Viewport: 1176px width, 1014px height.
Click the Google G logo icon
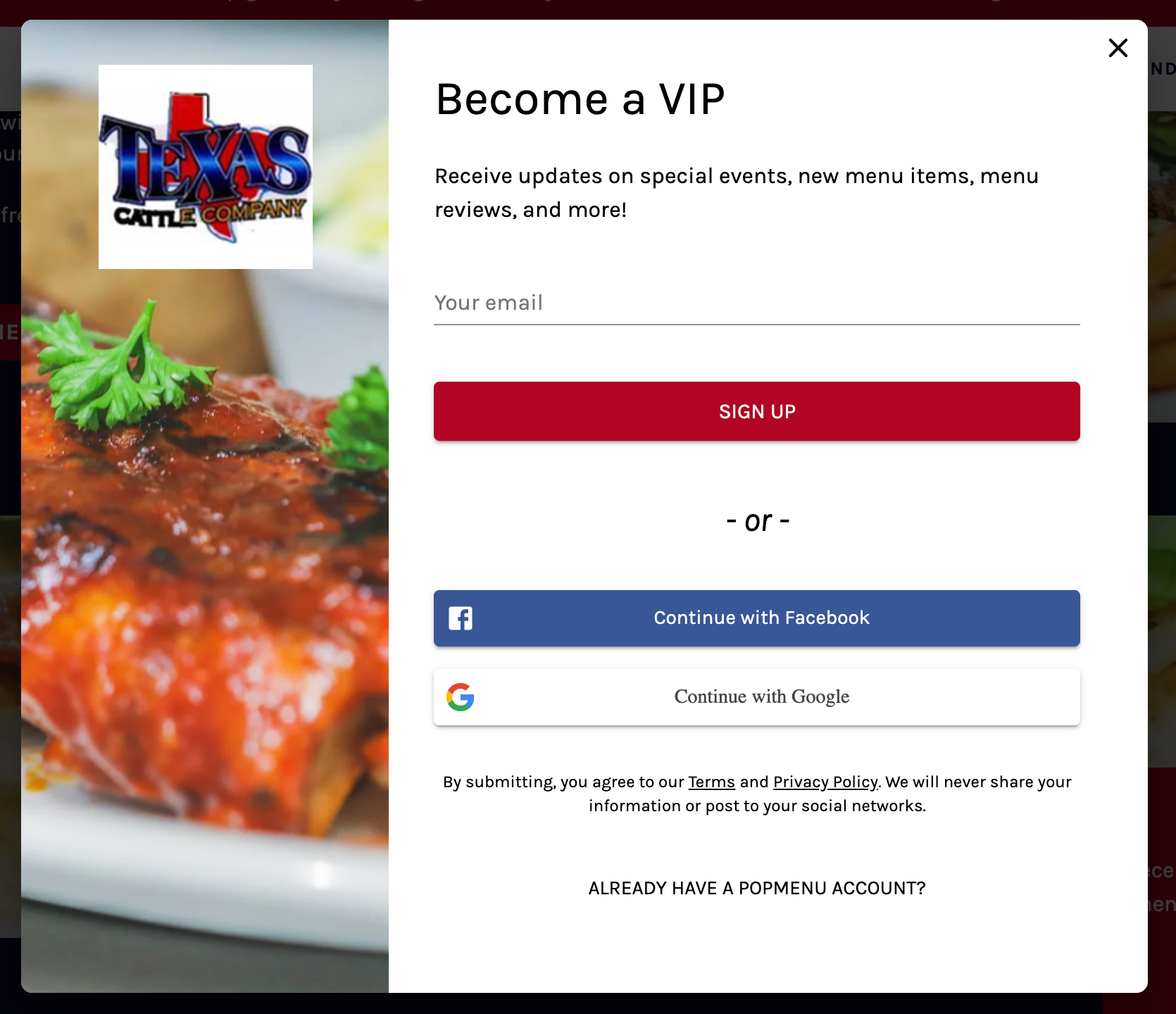tap(461, 697)
